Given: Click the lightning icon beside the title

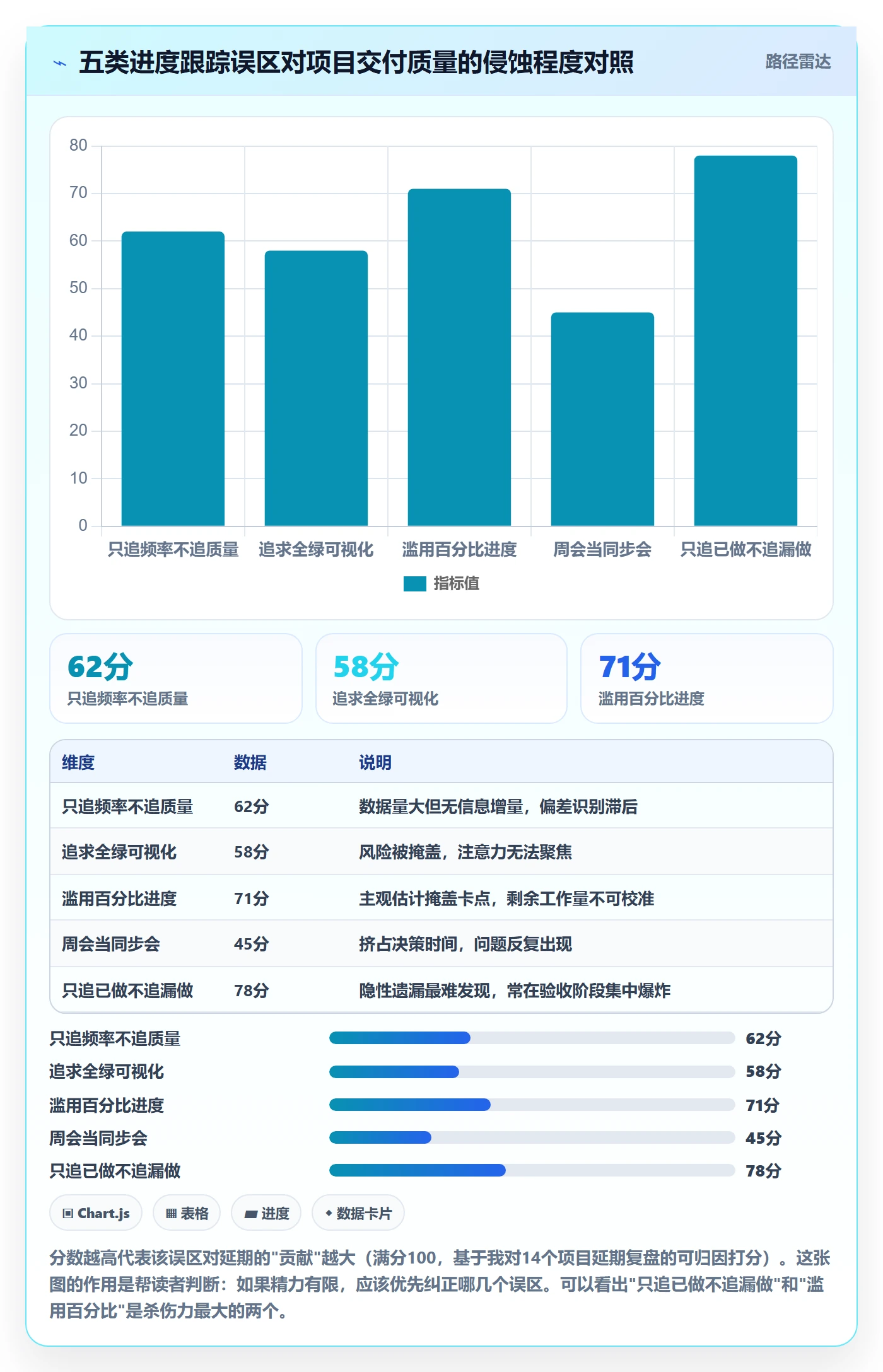Looking at the screenshot, I should [x=60, y=63].
